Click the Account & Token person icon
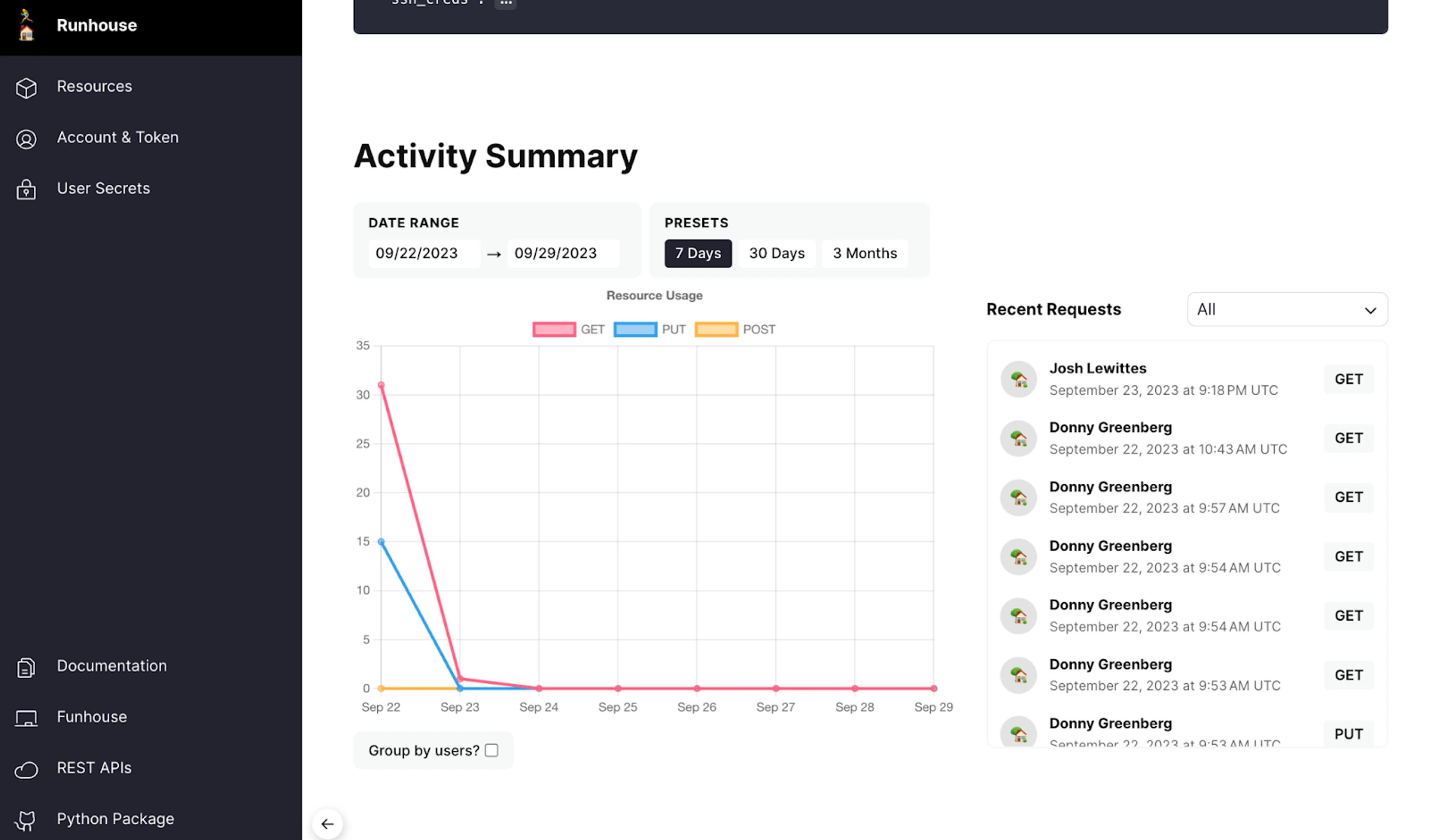 [26, 138]
